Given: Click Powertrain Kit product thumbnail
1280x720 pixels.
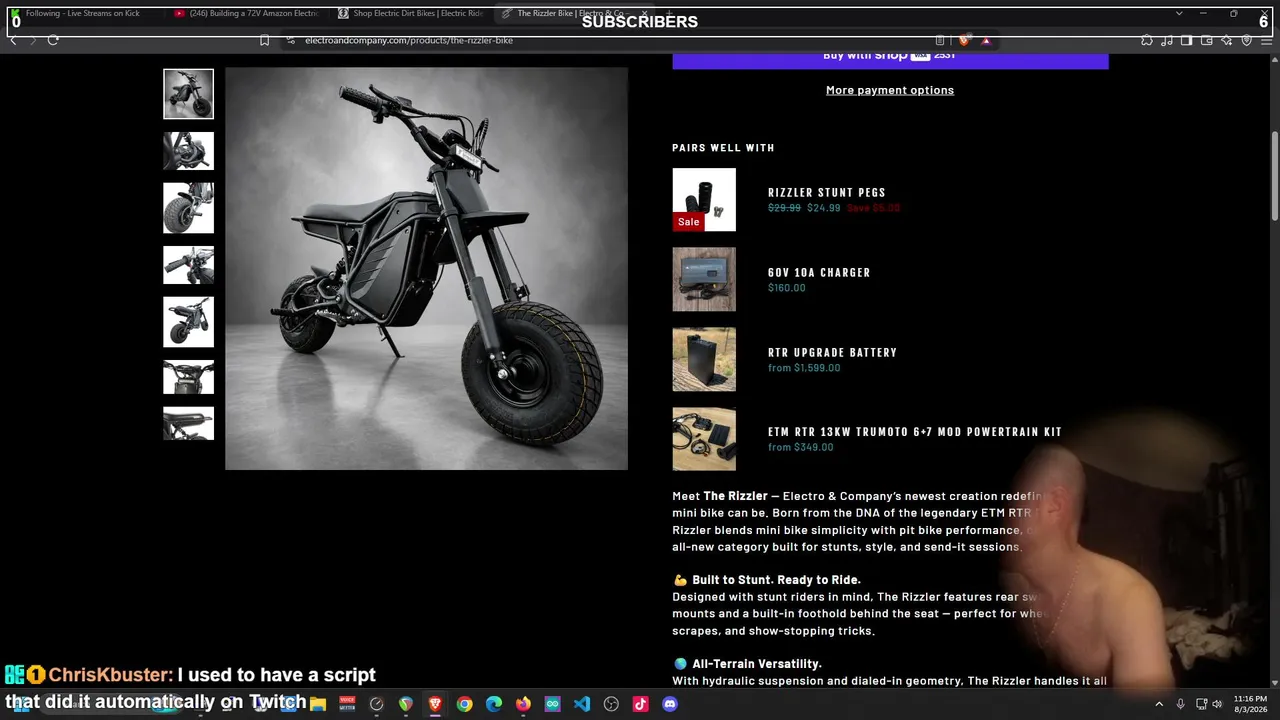Looking at the screenshot, I should tap(704, 439).
